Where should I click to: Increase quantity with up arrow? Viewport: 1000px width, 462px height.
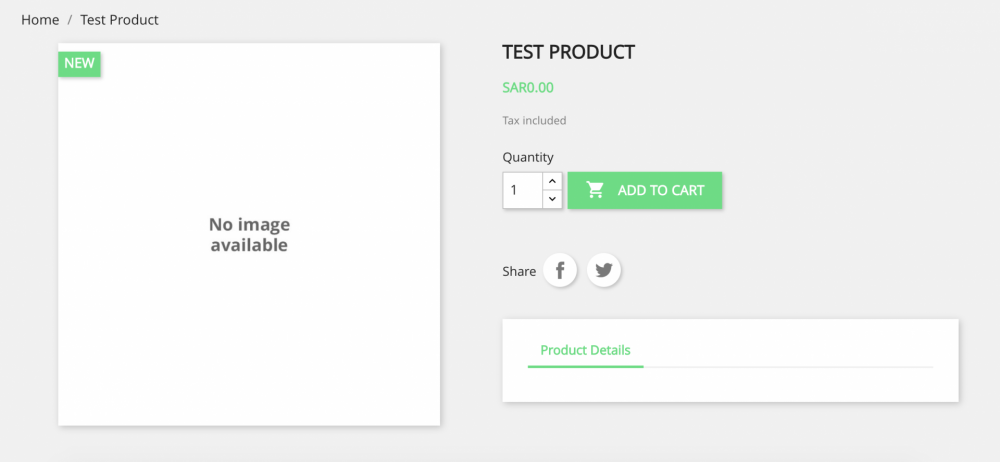tap(552, 181)
